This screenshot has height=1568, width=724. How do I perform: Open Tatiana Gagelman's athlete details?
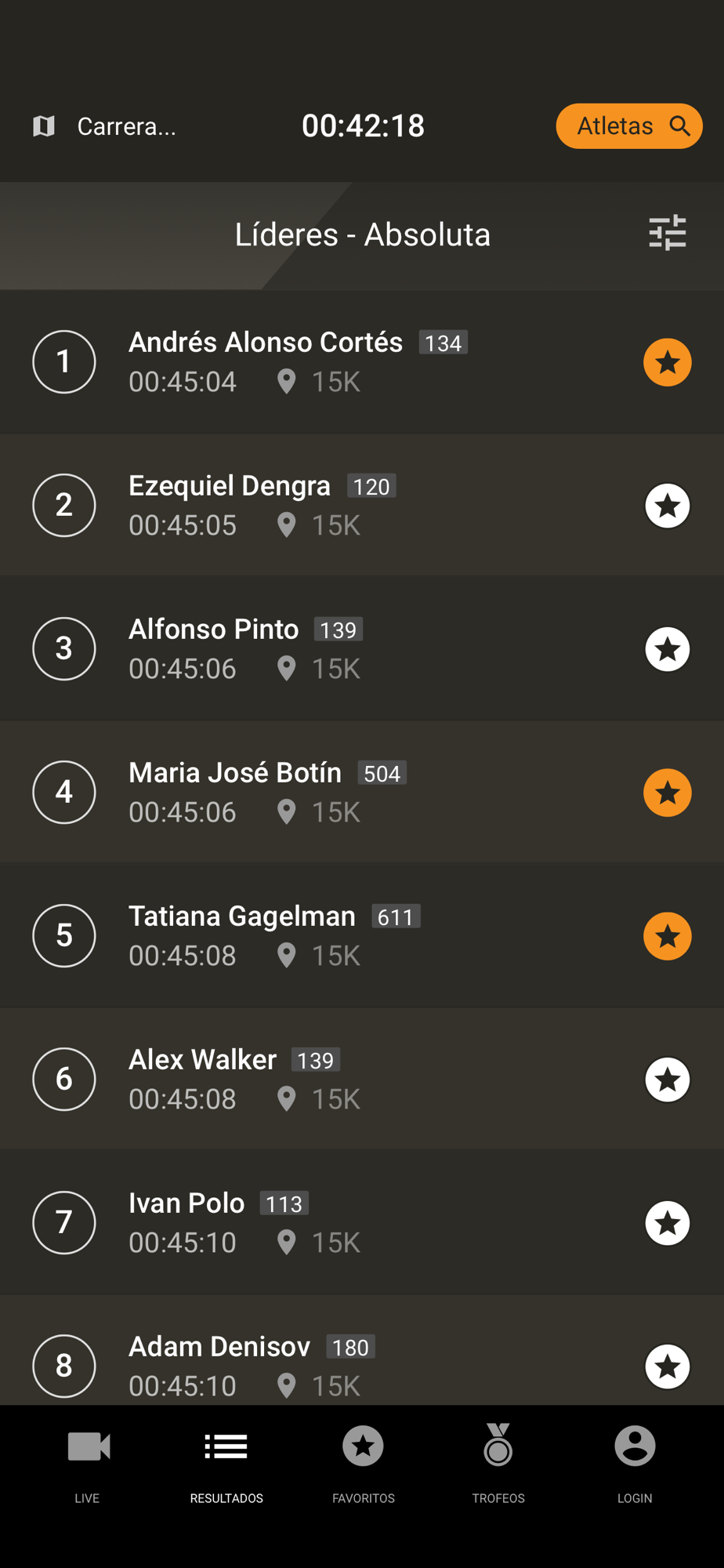click(x=241, y=916)
